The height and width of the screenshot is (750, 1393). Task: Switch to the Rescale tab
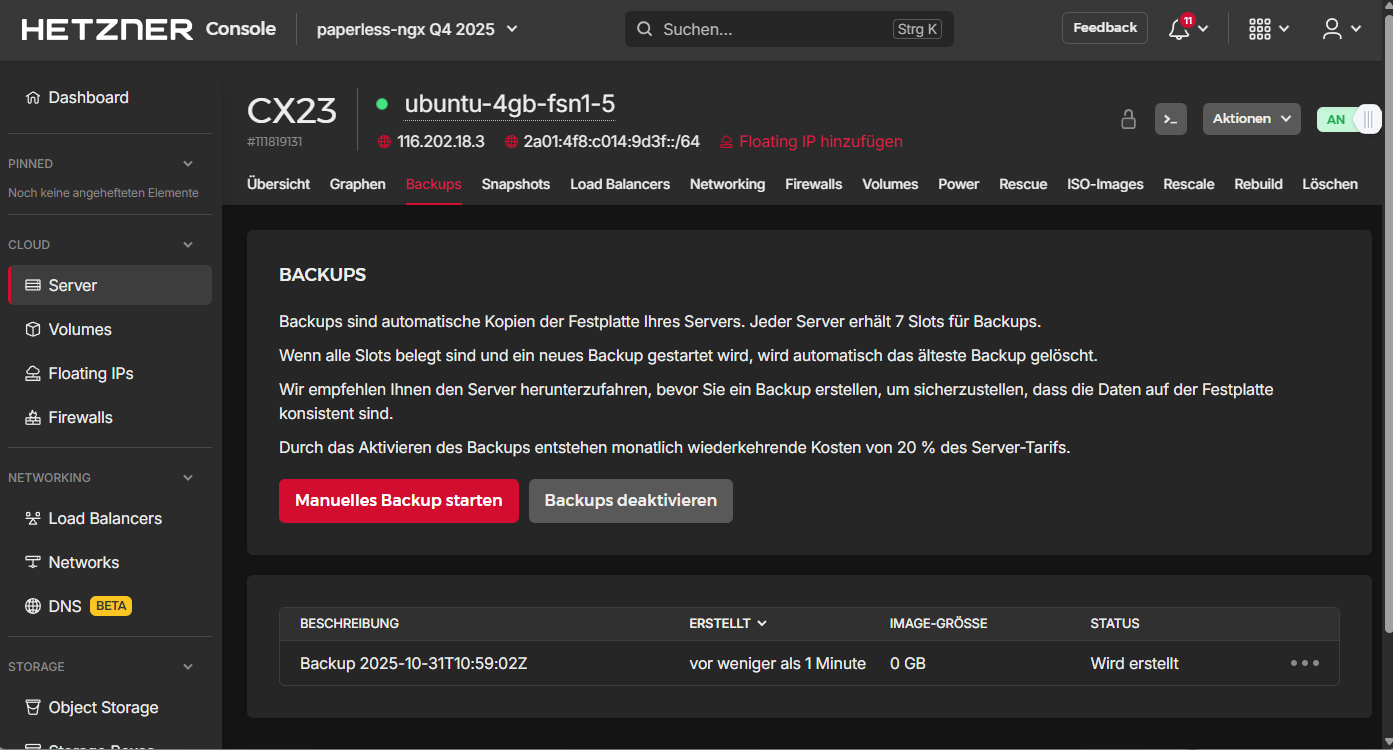point(1188,184)
